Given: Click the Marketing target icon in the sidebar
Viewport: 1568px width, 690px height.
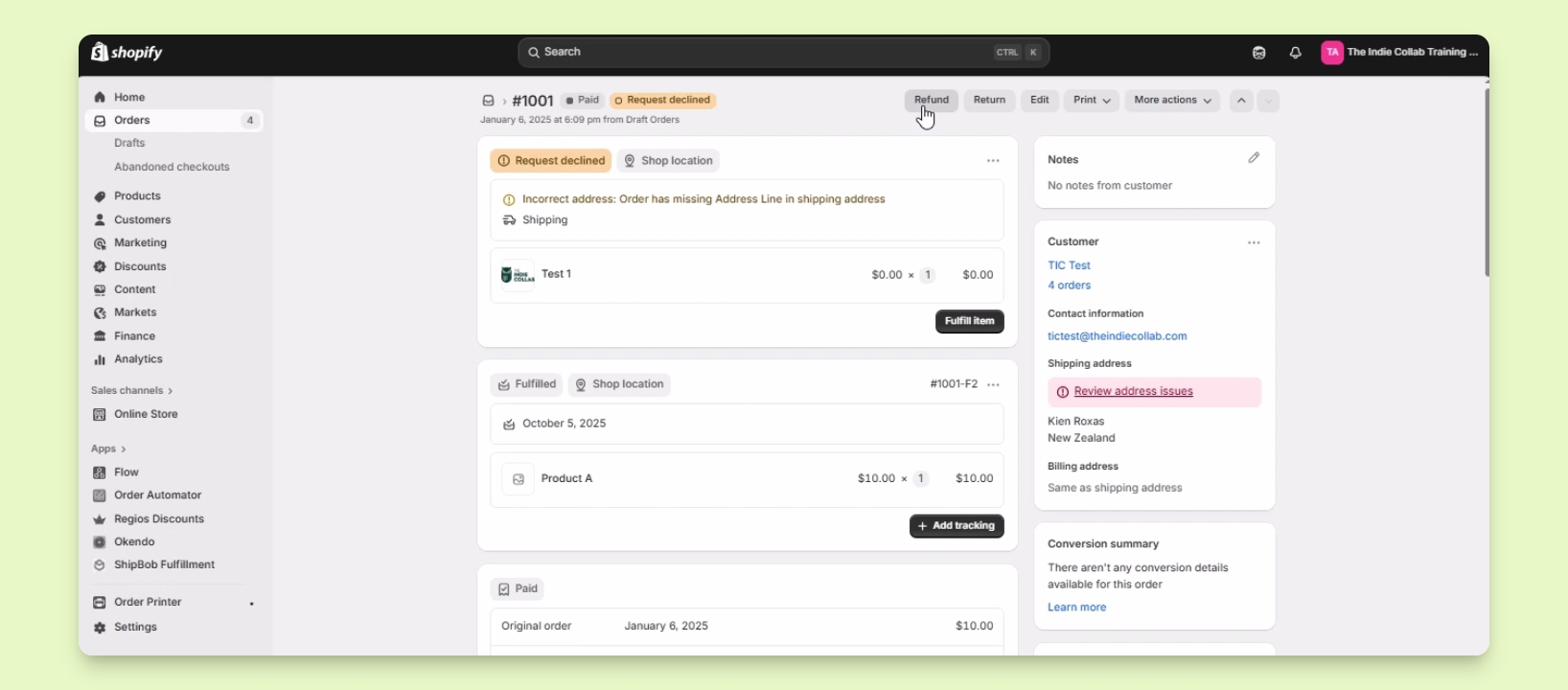Looking at the screenshot, I should pyautogui.click(x=100, y=243).
